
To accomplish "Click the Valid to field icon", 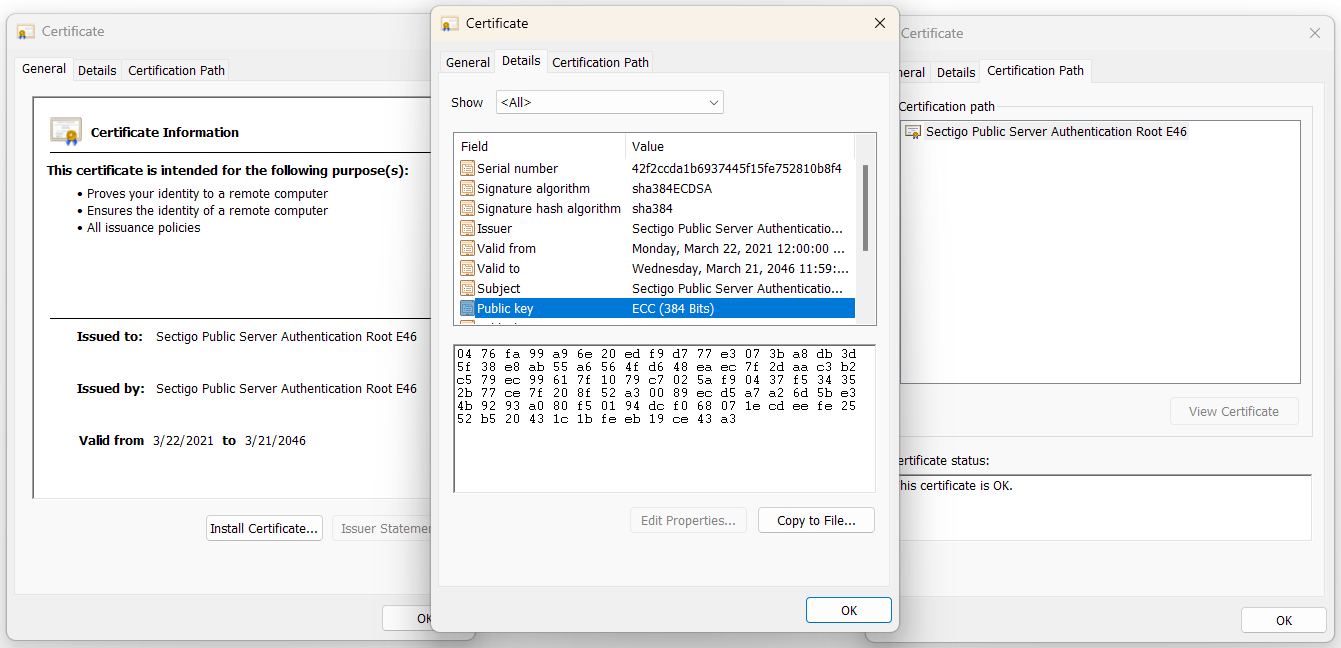I will click(467, 268).
